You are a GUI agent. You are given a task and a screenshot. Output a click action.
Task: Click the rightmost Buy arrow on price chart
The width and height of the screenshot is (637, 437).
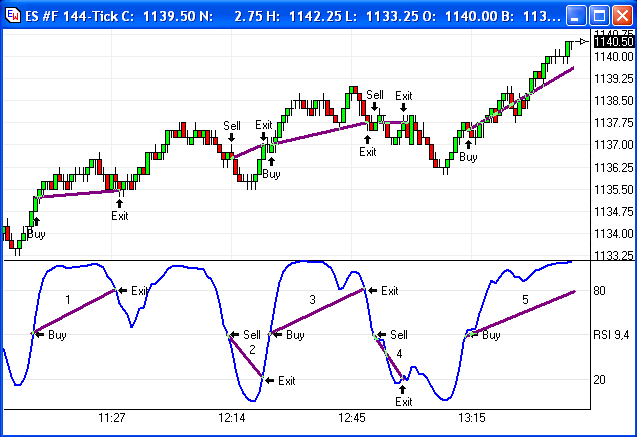(468, 145)
